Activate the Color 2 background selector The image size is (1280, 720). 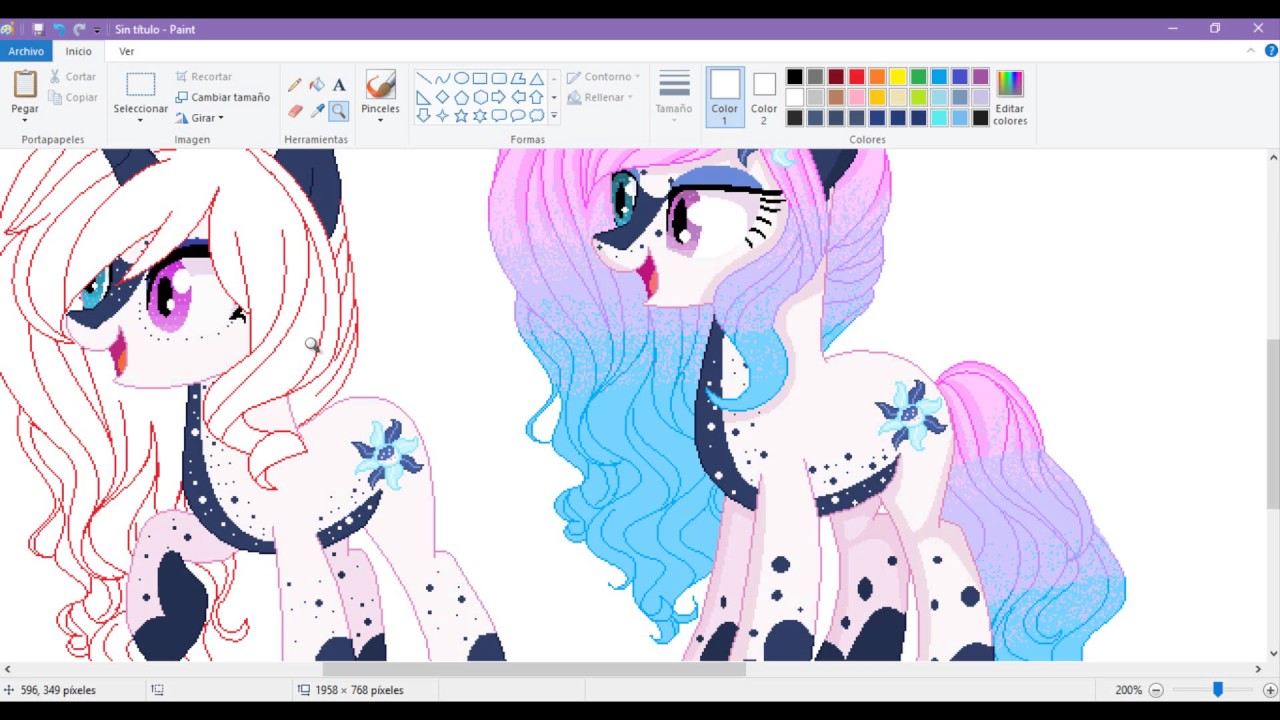[764, 97]
